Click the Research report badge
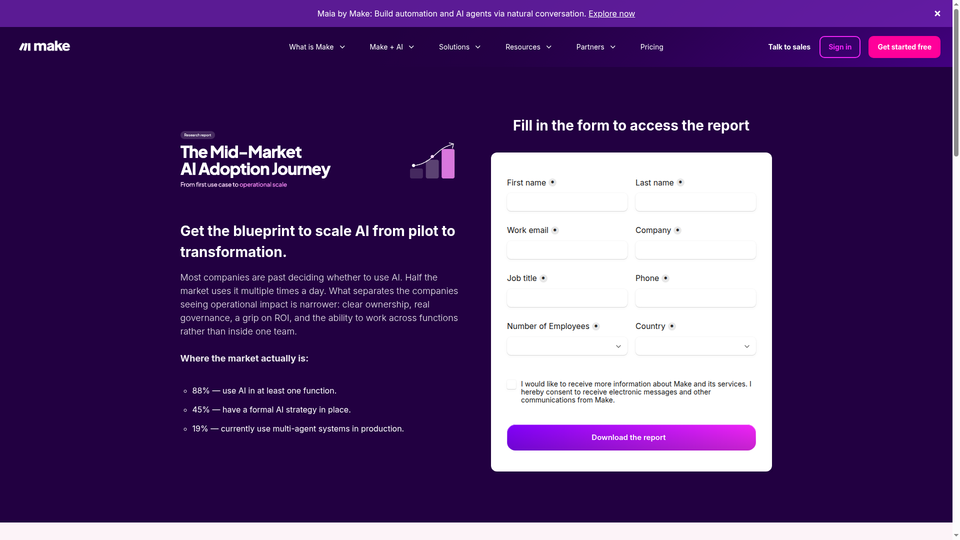Viewport: 960px width, 540px height. 197,135
